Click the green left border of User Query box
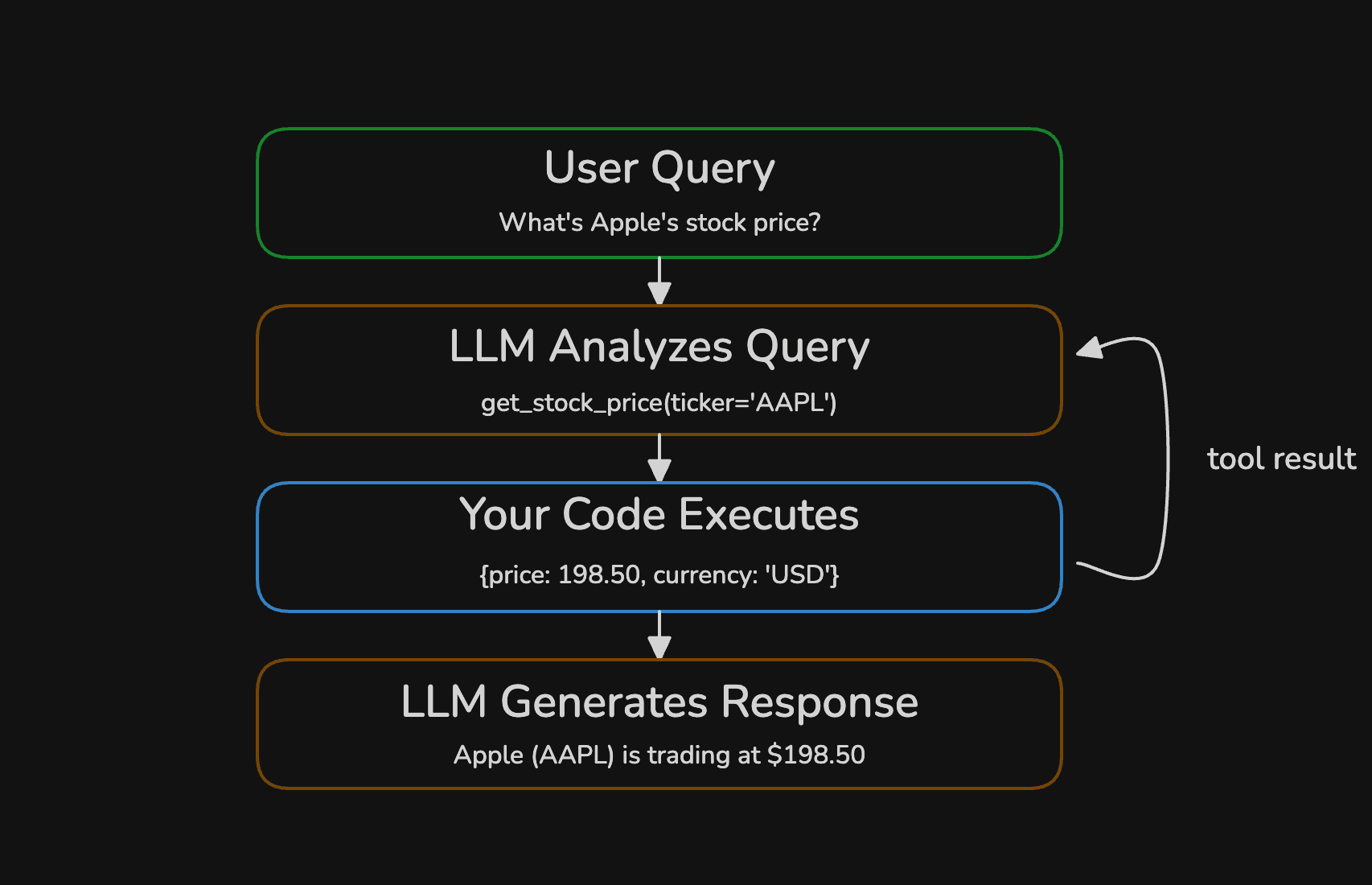 click(257, 193)
